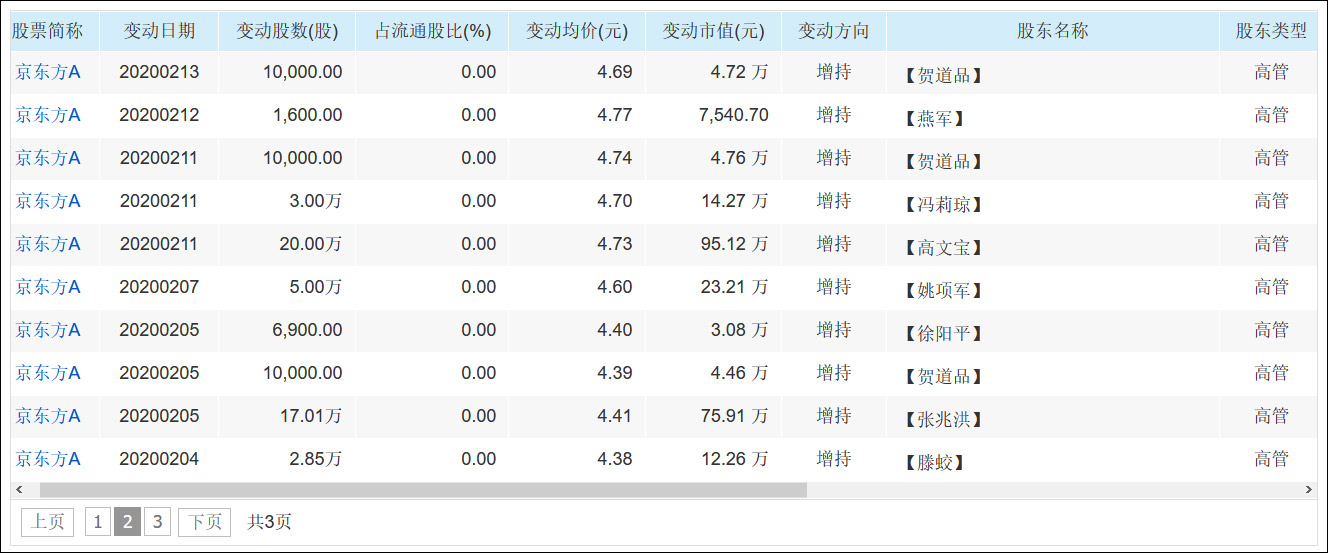The height and width of the screenshot is (553, 1328).
Task: Open 京东方A link in the 20200204 row
Action: [48, 459]
